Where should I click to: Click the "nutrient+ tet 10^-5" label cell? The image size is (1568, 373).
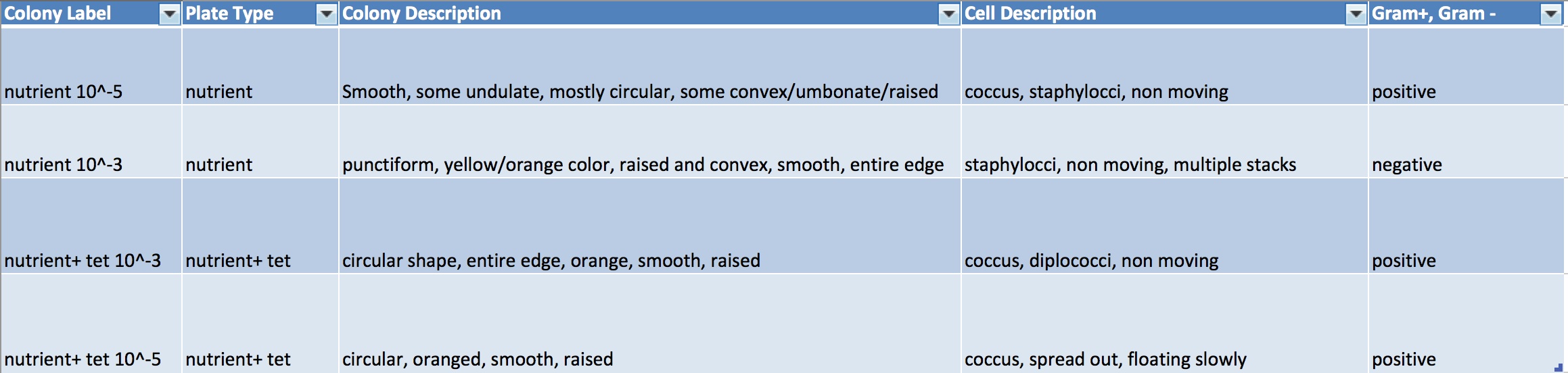click(83, 359)
